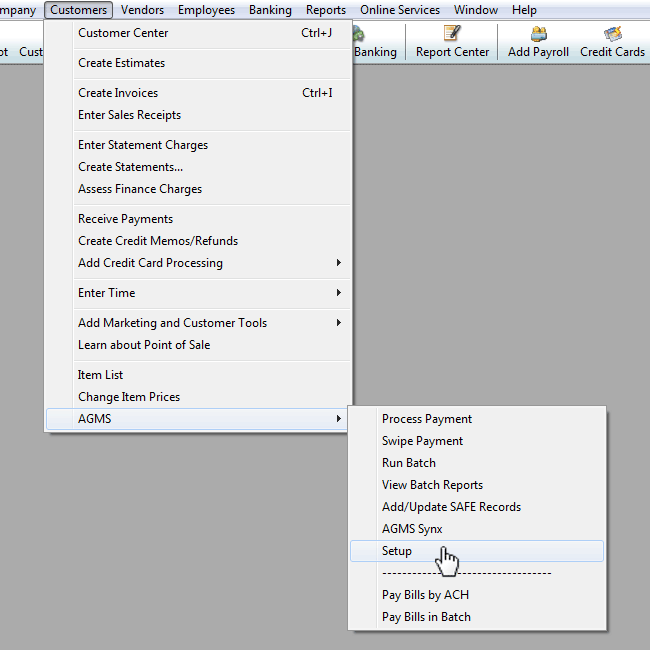Choose Create Invoices
Screen dimensions: 650x650
click(x=199, y=93)
